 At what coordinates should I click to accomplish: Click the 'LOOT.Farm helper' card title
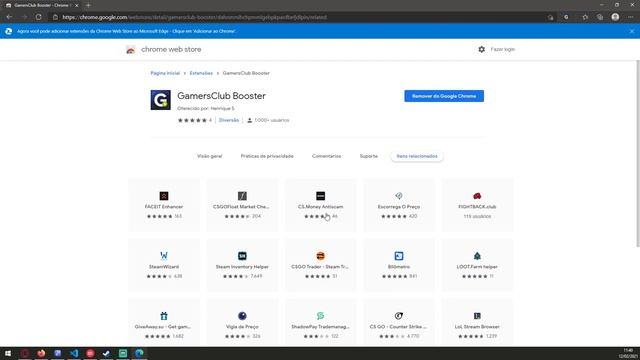pyautogui.click(x=477, y=267)
